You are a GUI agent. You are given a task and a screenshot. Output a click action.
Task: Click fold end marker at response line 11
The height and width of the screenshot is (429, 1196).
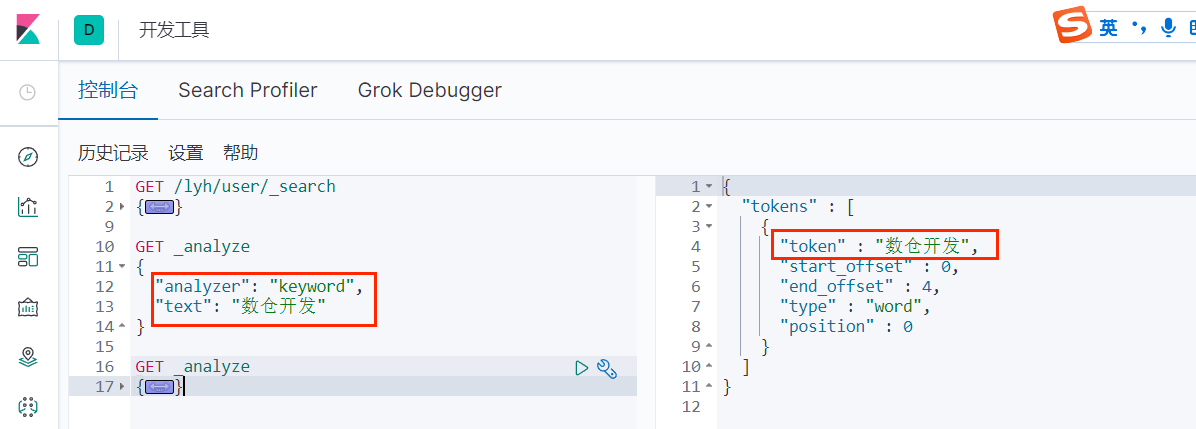tap(709, 387)
